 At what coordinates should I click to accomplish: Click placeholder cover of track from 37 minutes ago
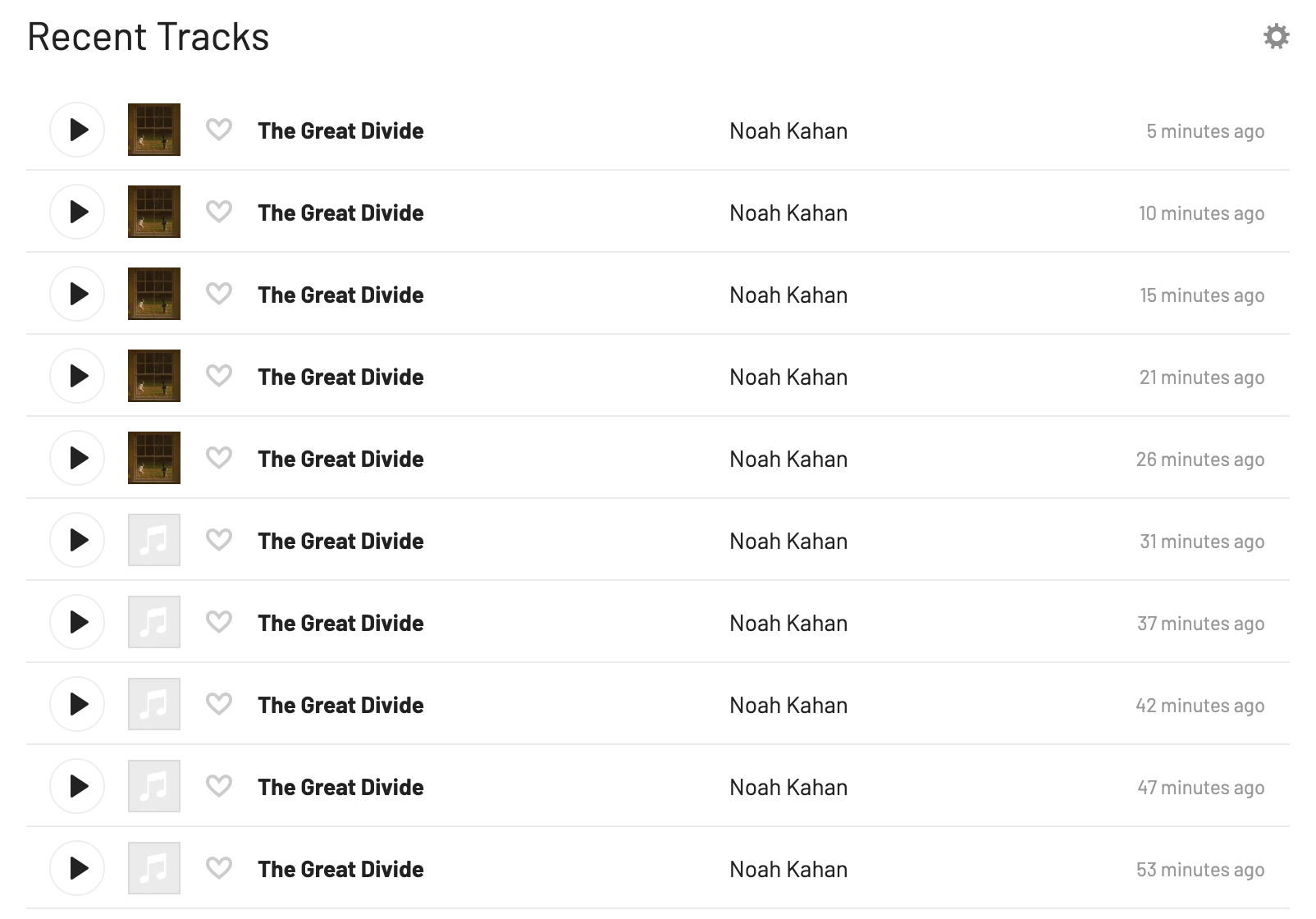tap(154, 622)
